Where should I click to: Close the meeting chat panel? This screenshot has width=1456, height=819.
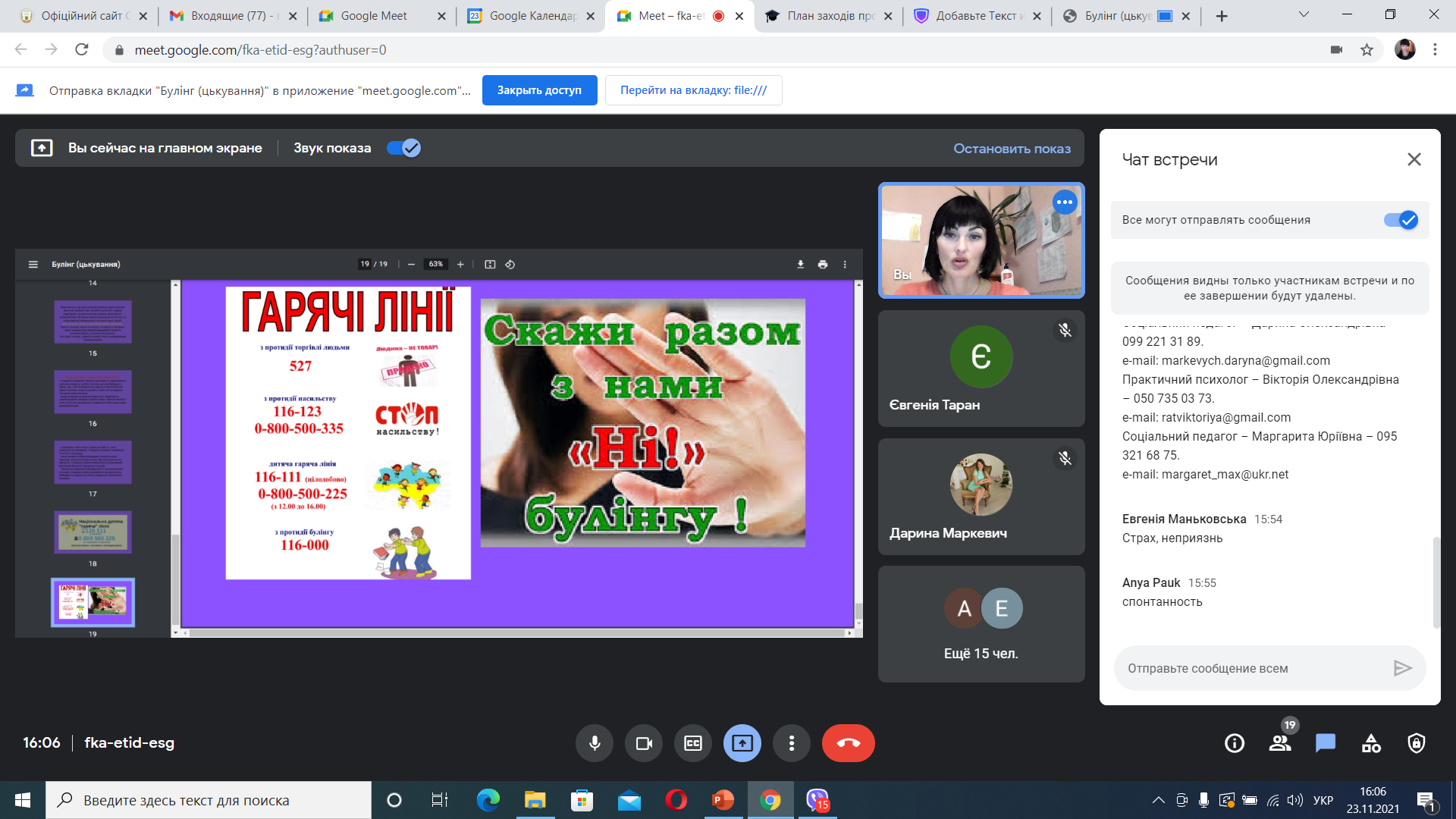[x=1414, y=159]
